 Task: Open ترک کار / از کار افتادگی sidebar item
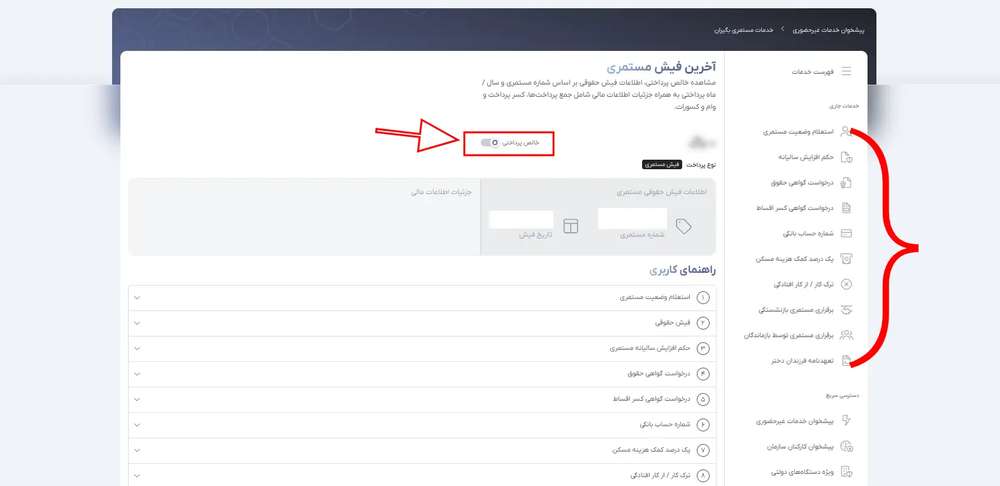(x=802, y=284)
